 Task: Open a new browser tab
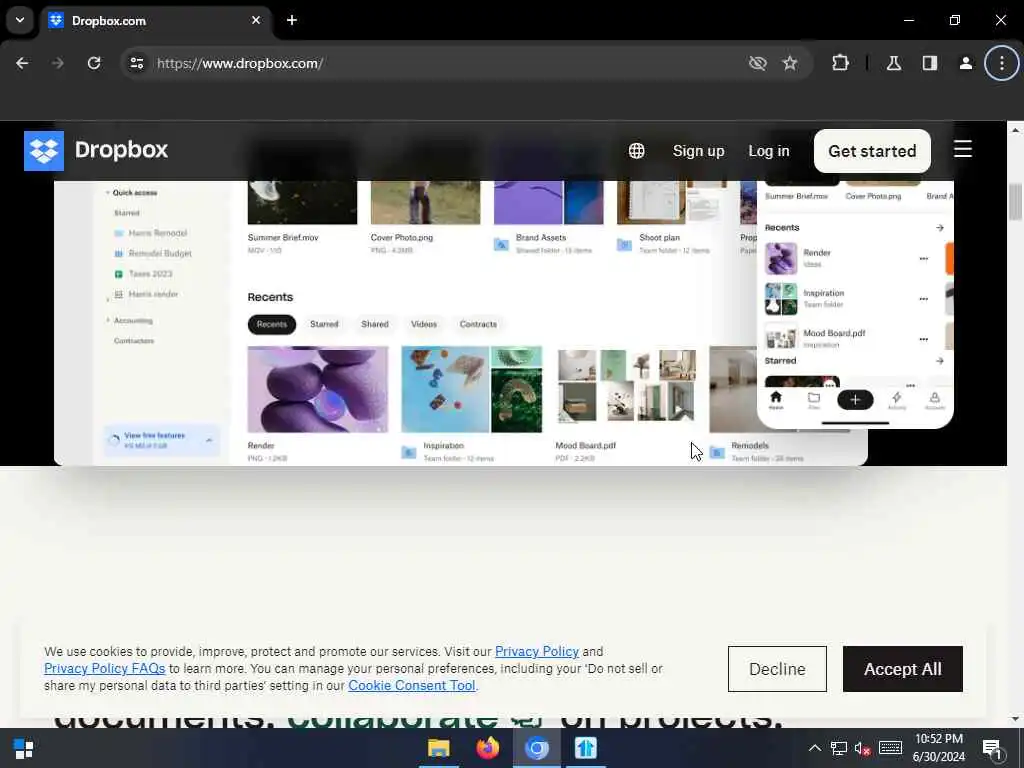coord(292,20)
